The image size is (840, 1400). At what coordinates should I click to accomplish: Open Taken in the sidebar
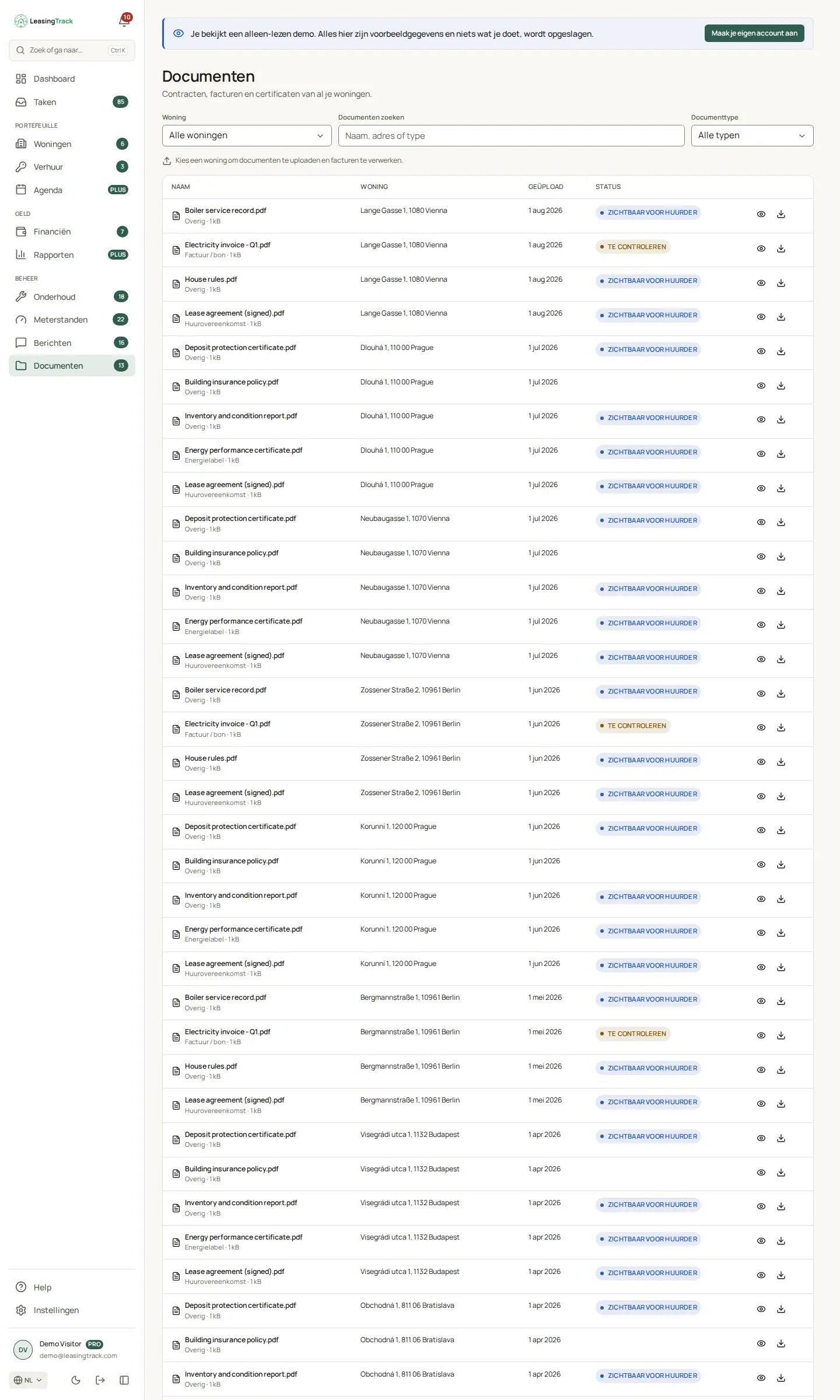click(x=72, y=102)
